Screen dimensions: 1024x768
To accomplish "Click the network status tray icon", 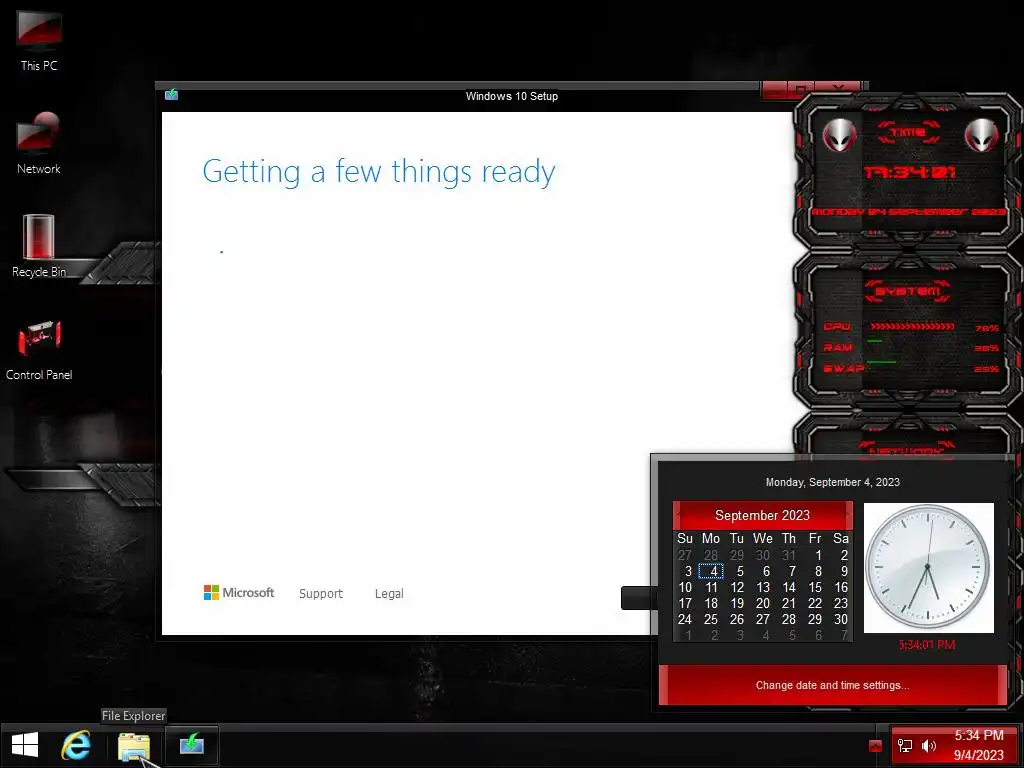I will click(904, 746).
